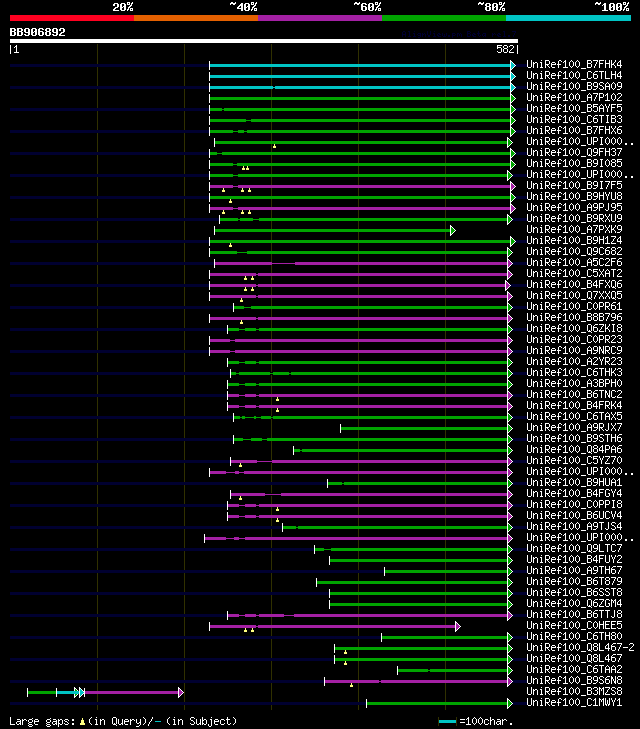Click hit label UniRef100_Q9FH37
Image resolution: width=640 pixels, height=729 pixels.
tap(574, 152)
